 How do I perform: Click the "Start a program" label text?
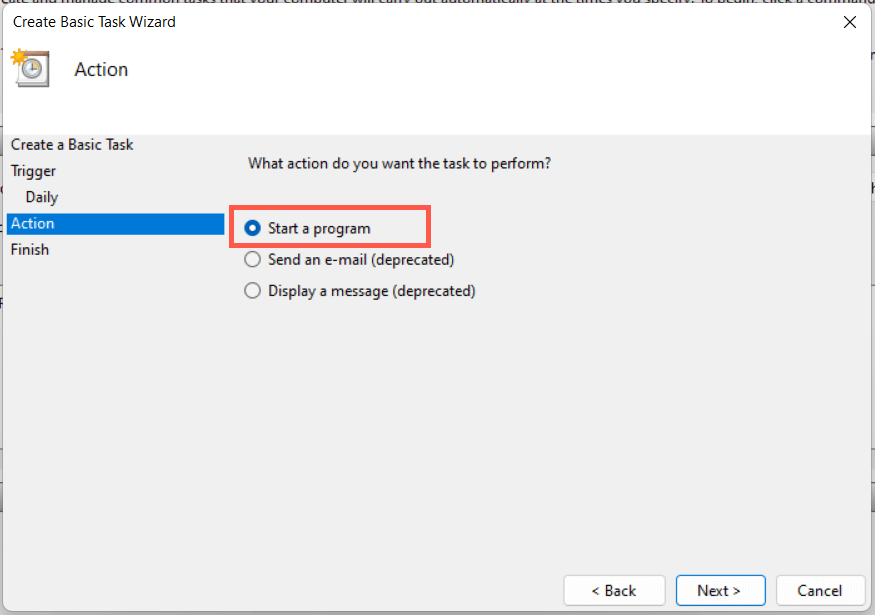point(319,229)
